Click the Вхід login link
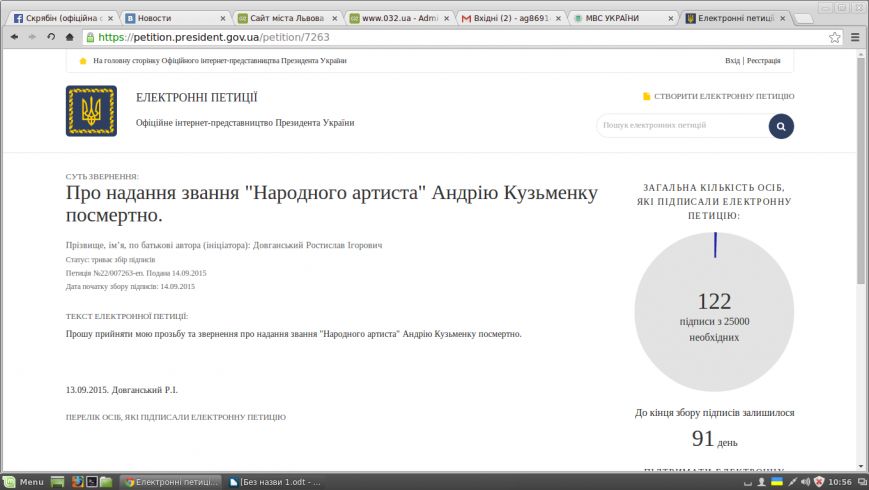Image resolution: width=869 pixels, height=490 pixels. 732,61
